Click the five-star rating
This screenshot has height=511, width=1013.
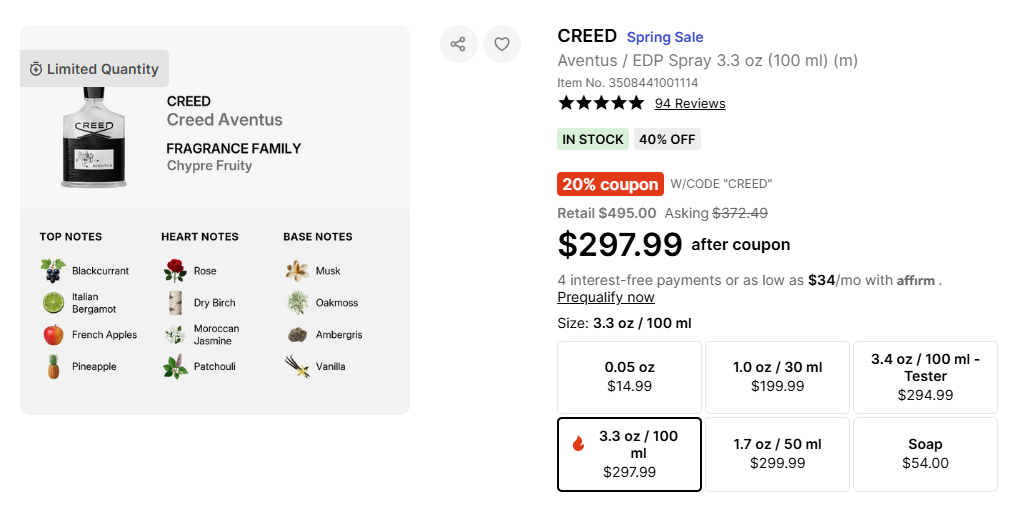point(600,103)
